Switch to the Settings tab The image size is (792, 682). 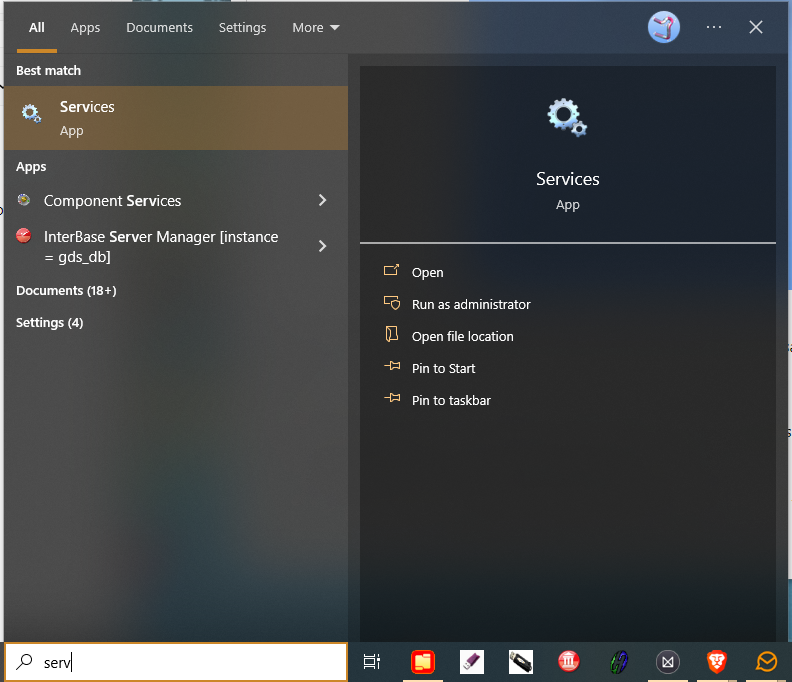coord(242,27)
